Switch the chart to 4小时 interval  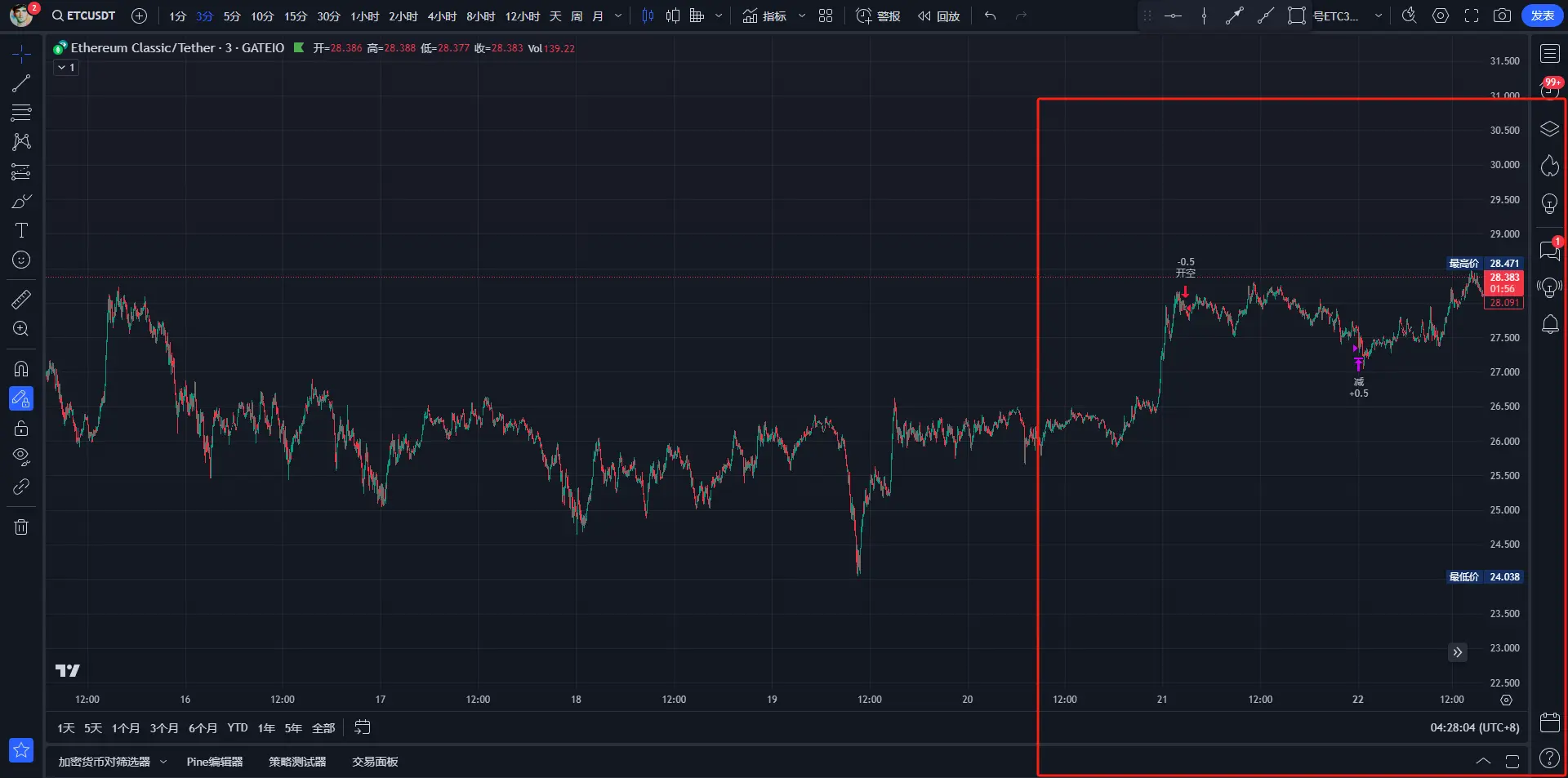tap(442, 16)
